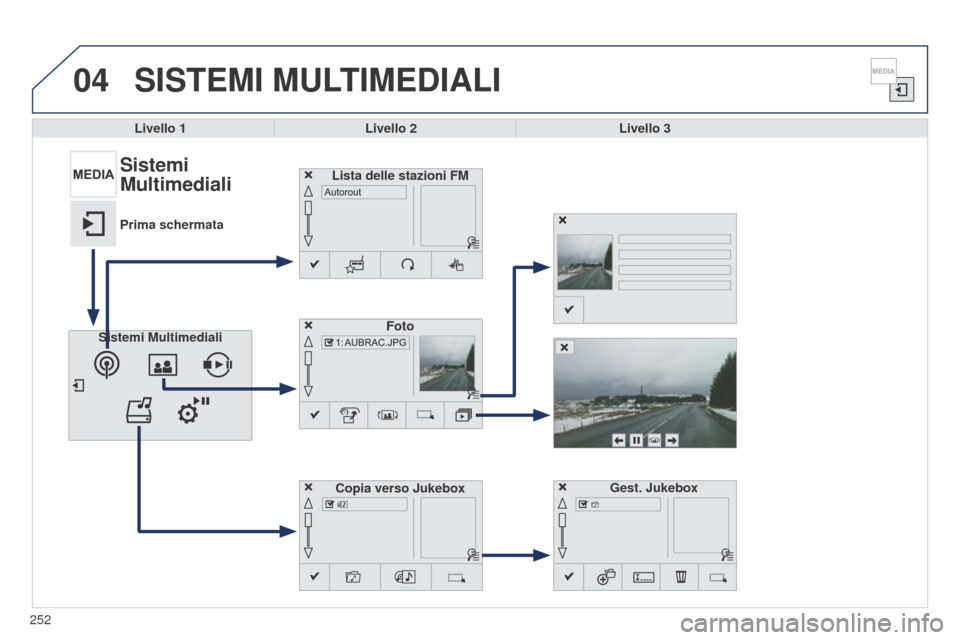Click the up arrow in Lista delle stazioni FM
Screen dimensions: 960x640
(x=308, y=191)
